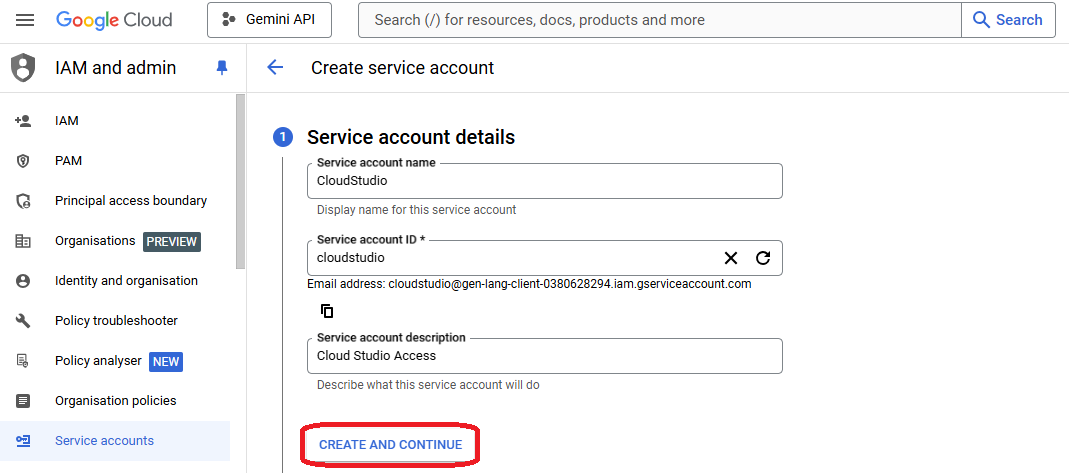Click the IAM and admin shield icon
This screenshot has height=473, width=1069.
23,68
